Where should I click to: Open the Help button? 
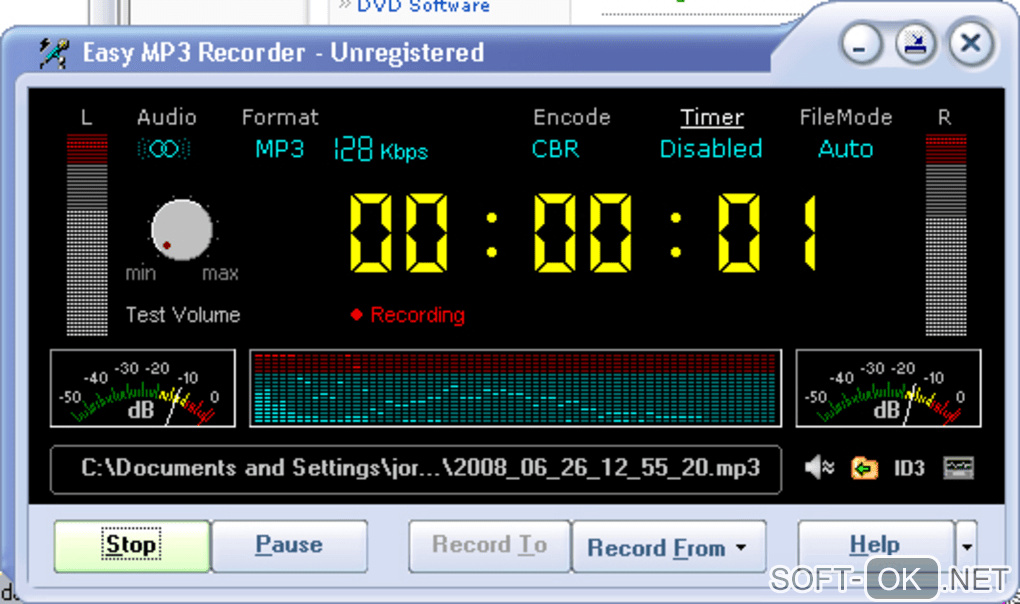[x=876, y=546]
